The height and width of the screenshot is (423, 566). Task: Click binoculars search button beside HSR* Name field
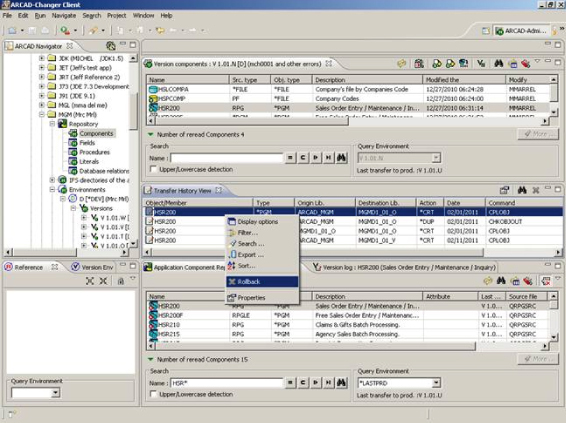pyautogui.click(x=341, y=383)
